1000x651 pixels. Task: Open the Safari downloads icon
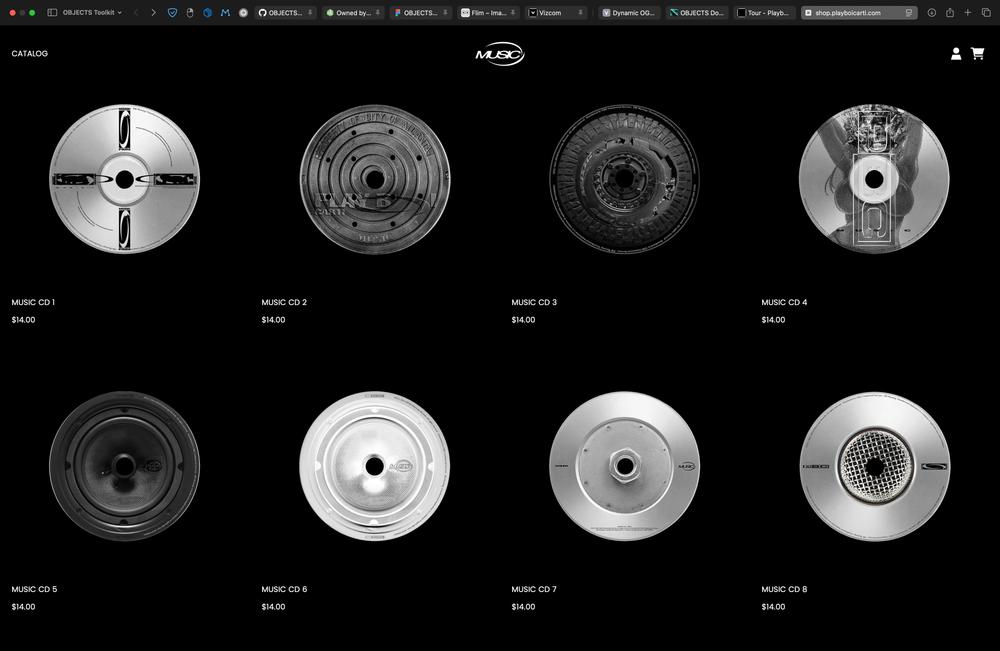[931, 13]
